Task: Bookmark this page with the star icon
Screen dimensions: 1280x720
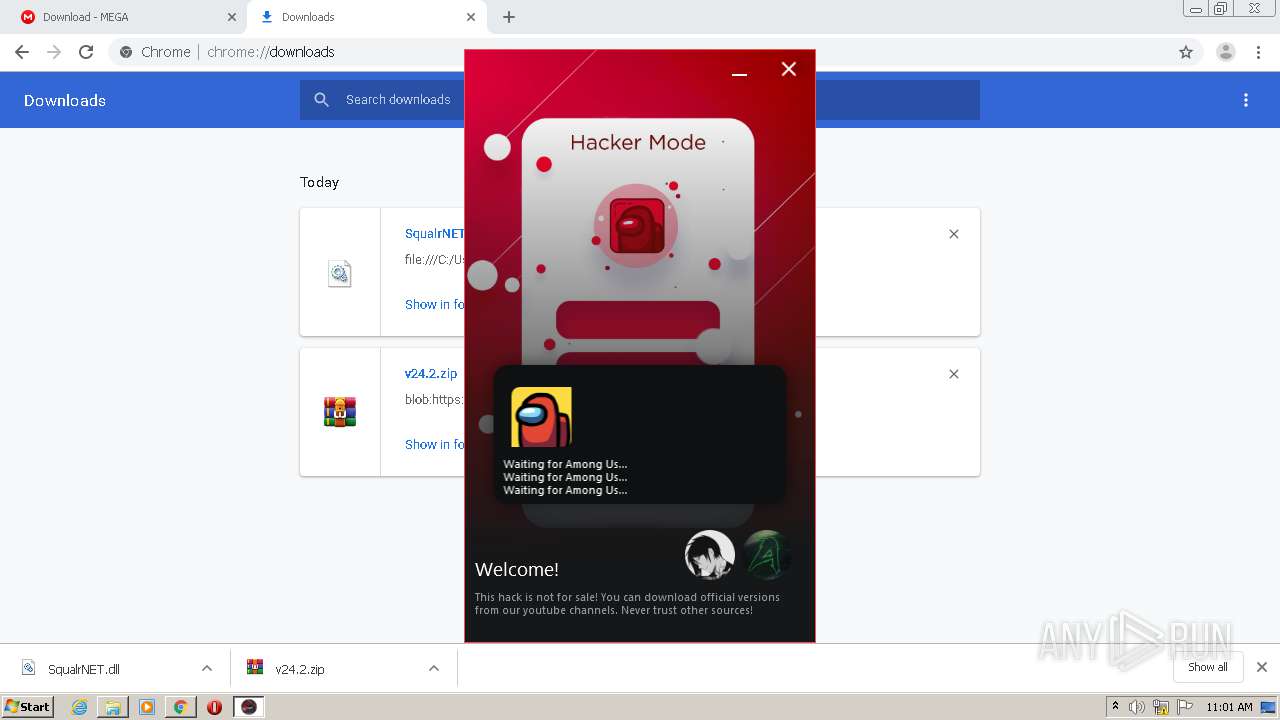Action: 1186,52
